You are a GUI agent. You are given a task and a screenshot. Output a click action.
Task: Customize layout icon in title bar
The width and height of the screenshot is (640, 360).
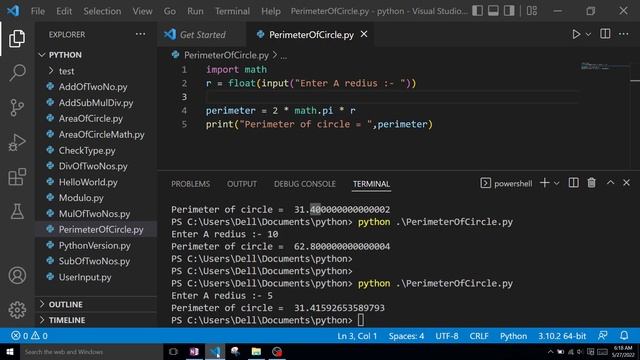pyautogui.click(x=532, y=11)
